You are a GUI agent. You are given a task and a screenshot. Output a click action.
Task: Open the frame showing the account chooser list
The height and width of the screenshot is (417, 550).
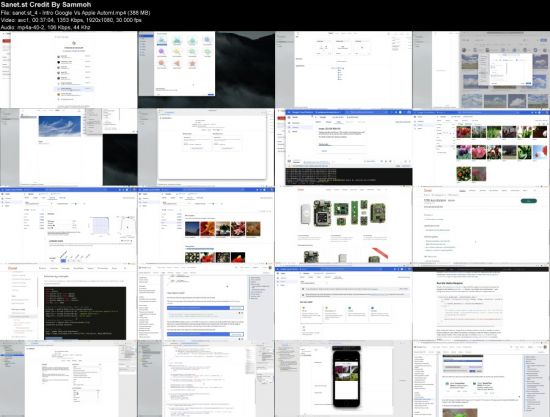(x=68, y=70)
